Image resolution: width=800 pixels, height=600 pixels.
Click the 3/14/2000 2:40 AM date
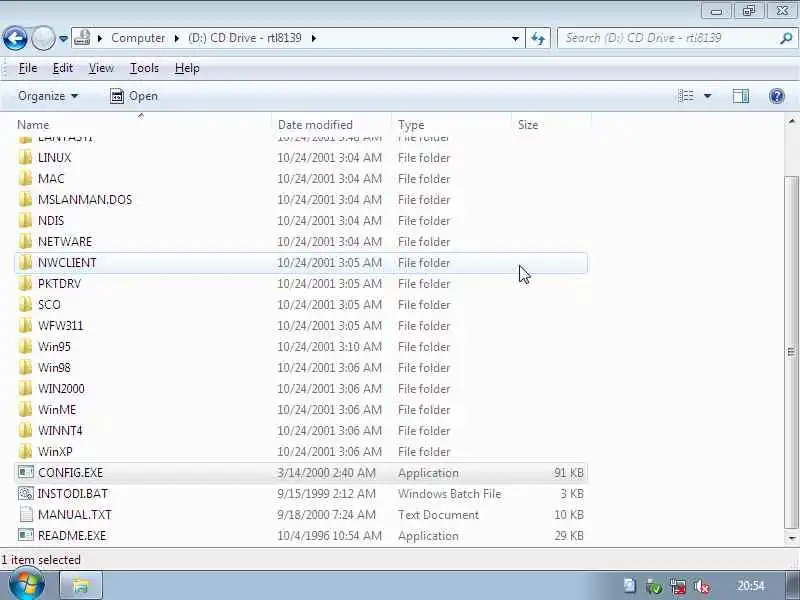(327, 473)
